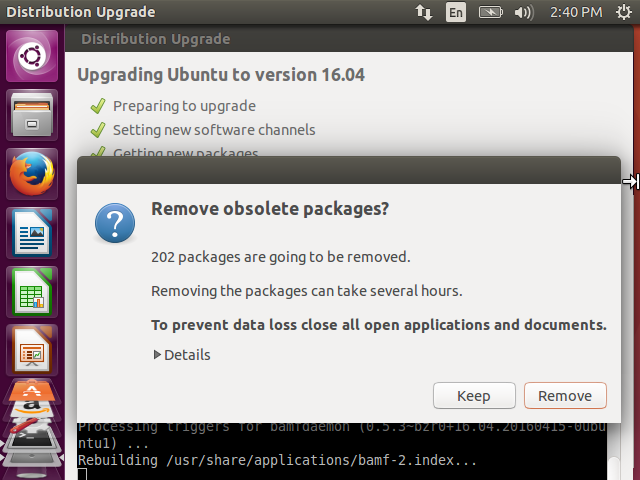Viewport: 640px width, 480px height.
Task: Expand the Details disclosure triangle
Action: [x=157, y=355]
